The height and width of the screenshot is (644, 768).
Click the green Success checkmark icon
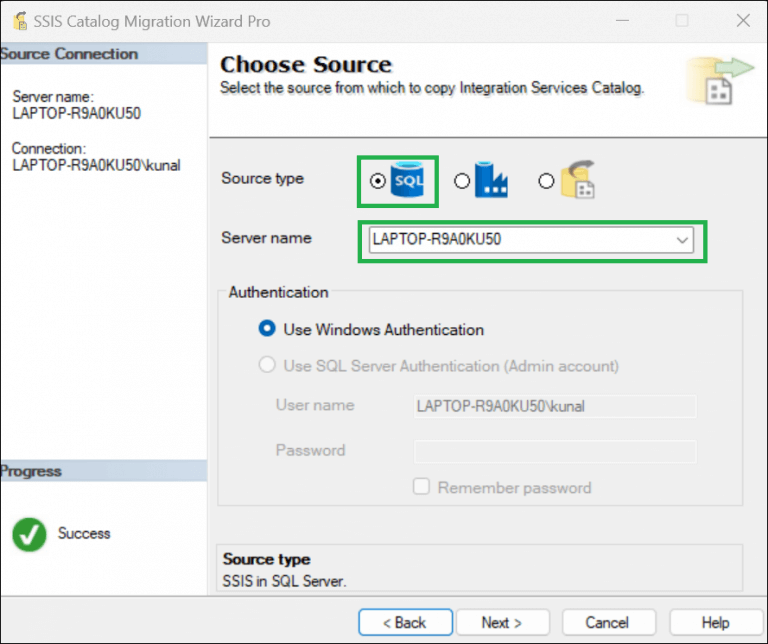[29, 535]
